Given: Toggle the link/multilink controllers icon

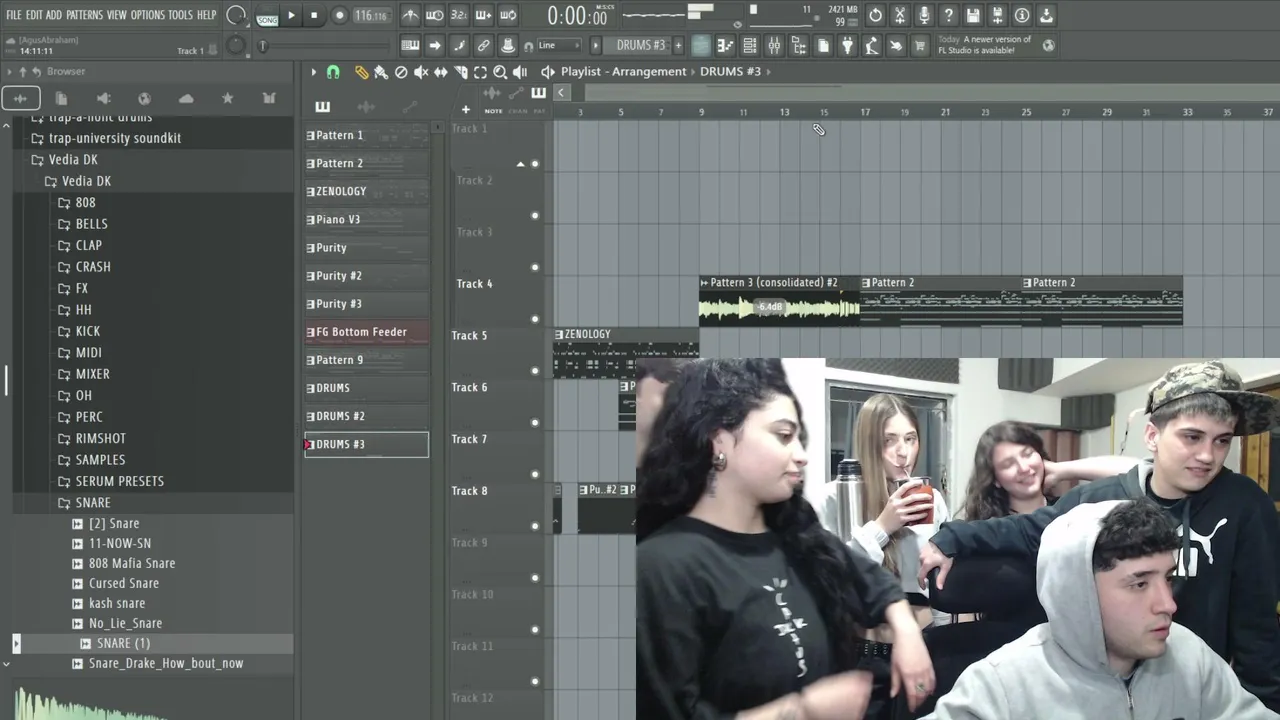Looking at the screenshot, I should click(x=483, y=45).
